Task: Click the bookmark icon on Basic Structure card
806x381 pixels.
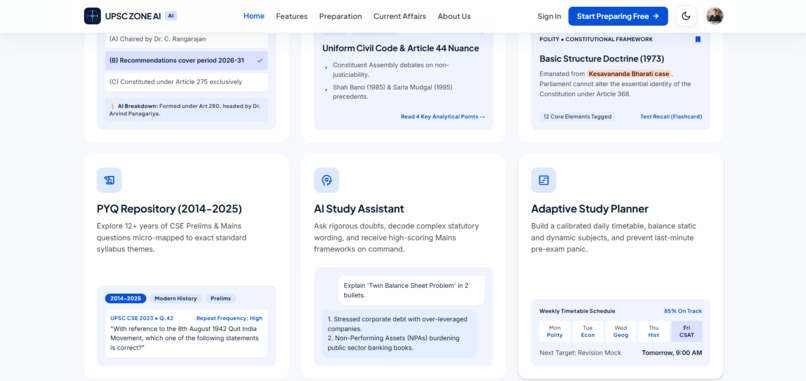Action: coord(698,39)
